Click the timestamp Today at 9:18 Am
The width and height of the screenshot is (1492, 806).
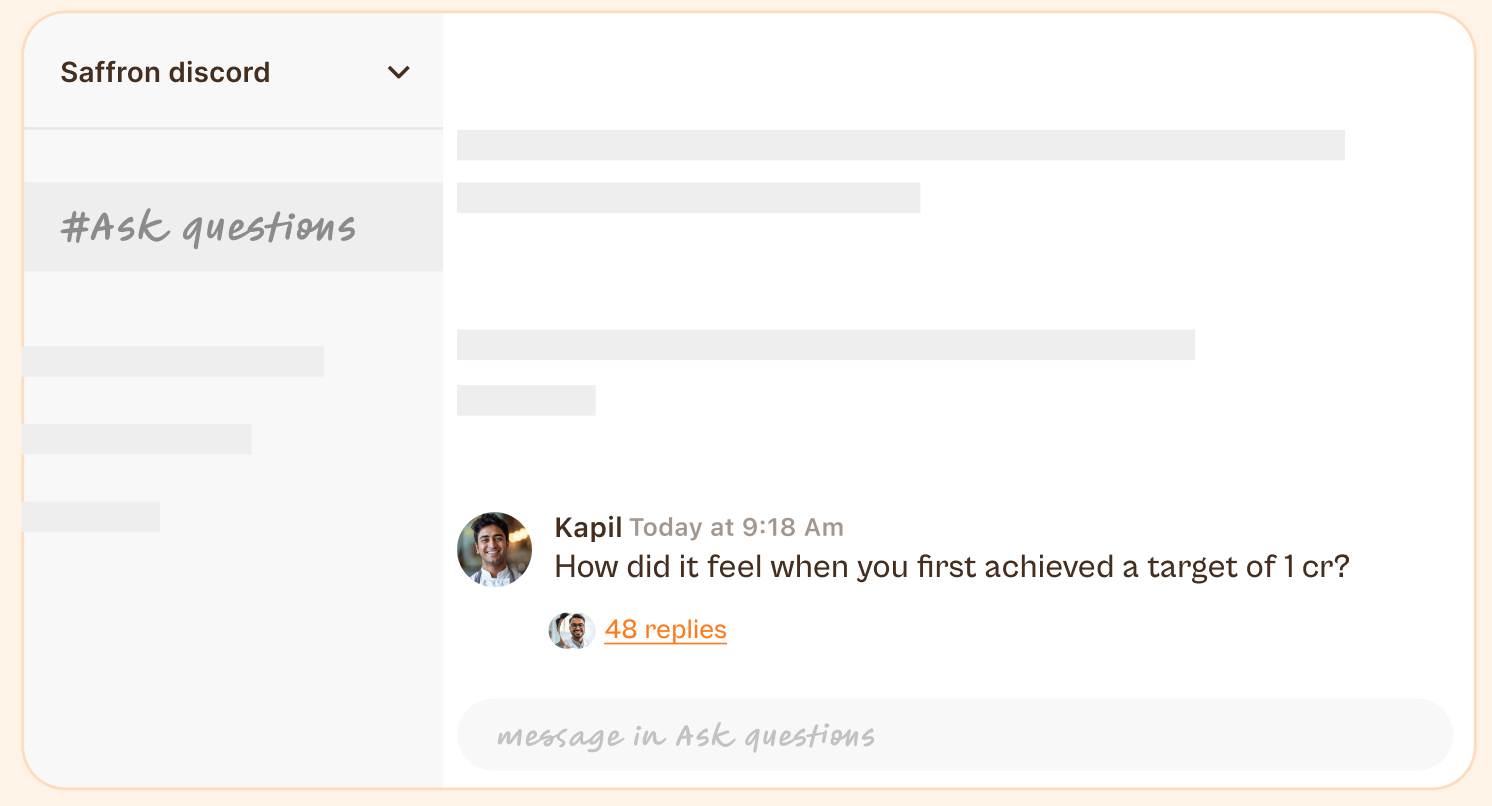736,527
